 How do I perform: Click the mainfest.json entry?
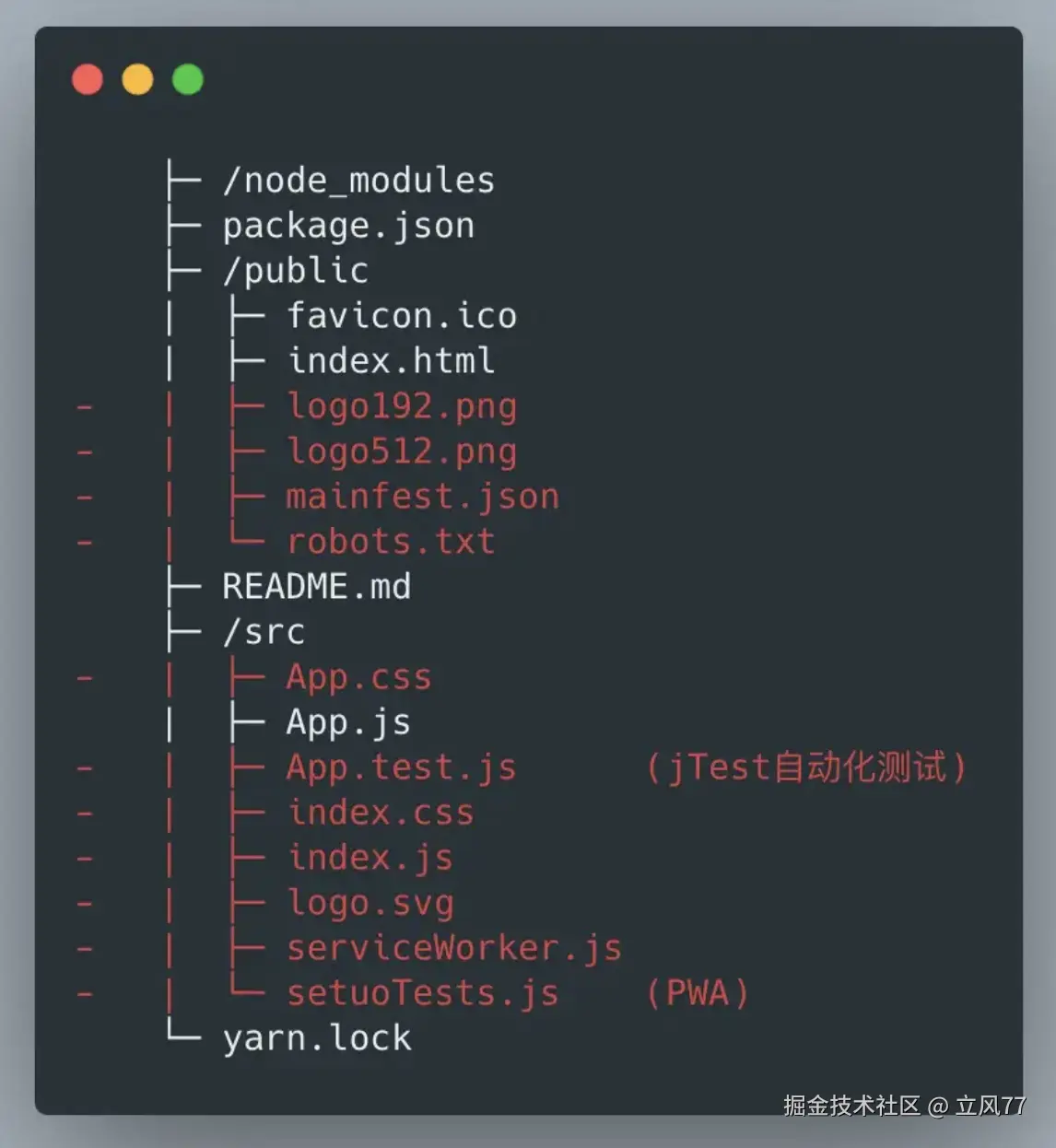coord(423,497)
